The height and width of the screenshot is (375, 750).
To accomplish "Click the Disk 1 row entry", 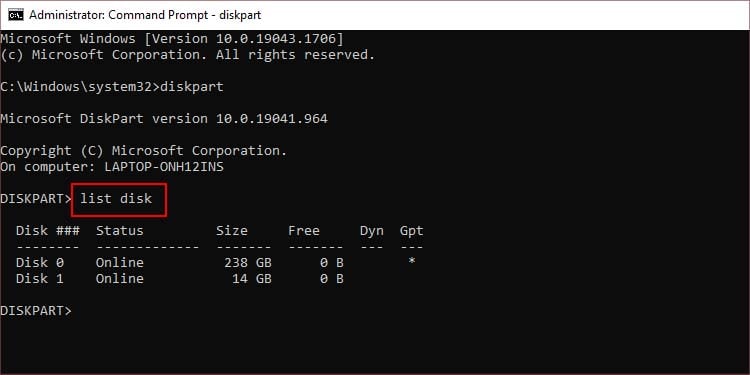I will point(179,278).
